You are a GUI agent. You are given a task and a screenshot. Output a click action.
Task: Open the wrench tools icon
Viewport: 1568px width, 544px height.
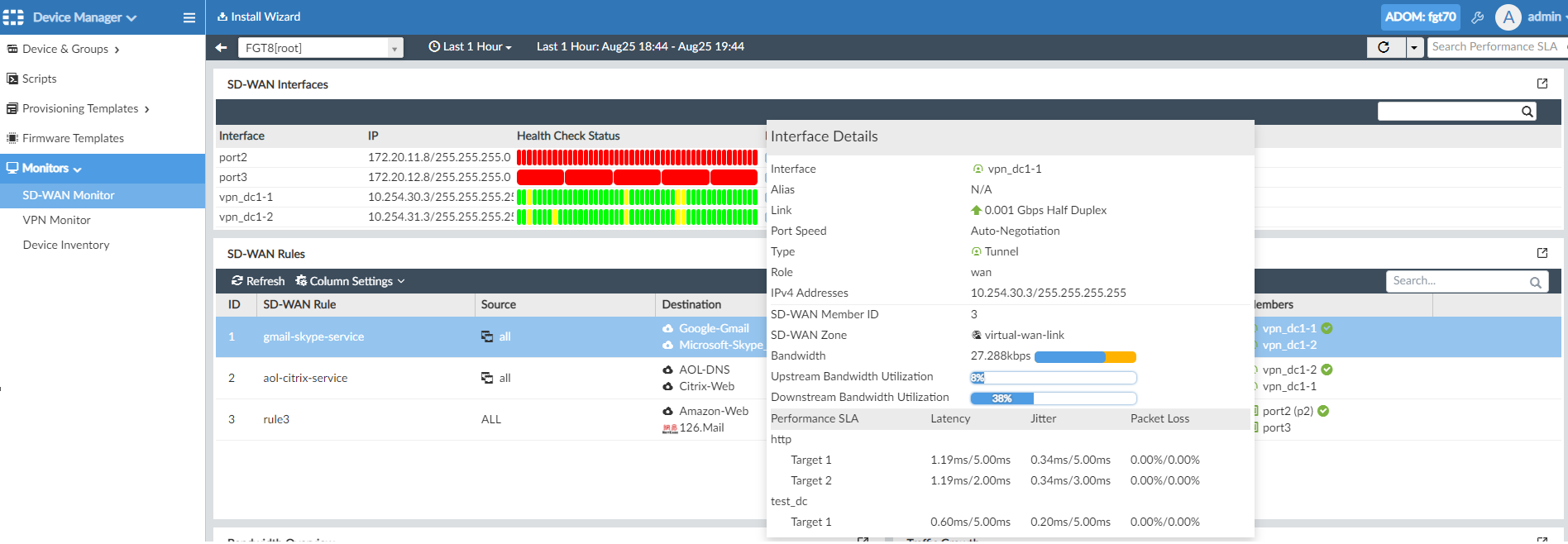[1478, 17]
